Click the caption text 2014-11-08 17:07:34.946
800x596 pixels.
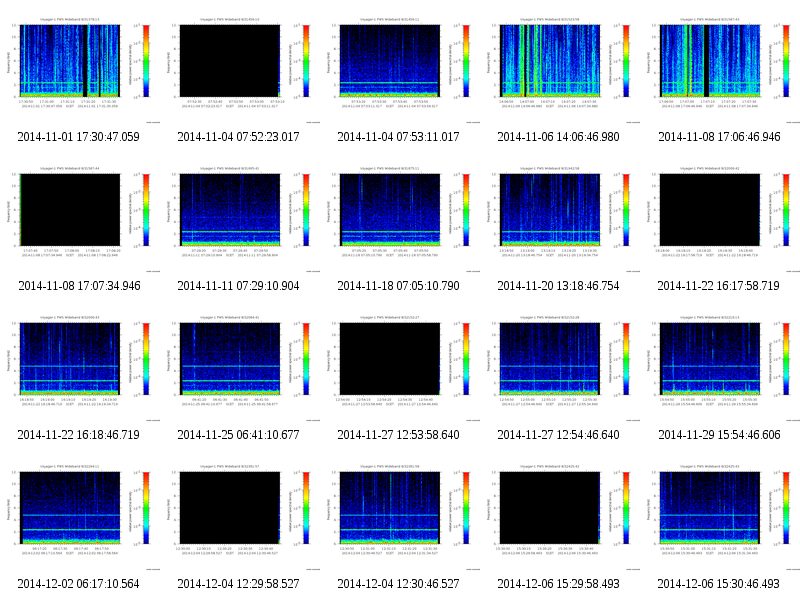click(79, 286)
